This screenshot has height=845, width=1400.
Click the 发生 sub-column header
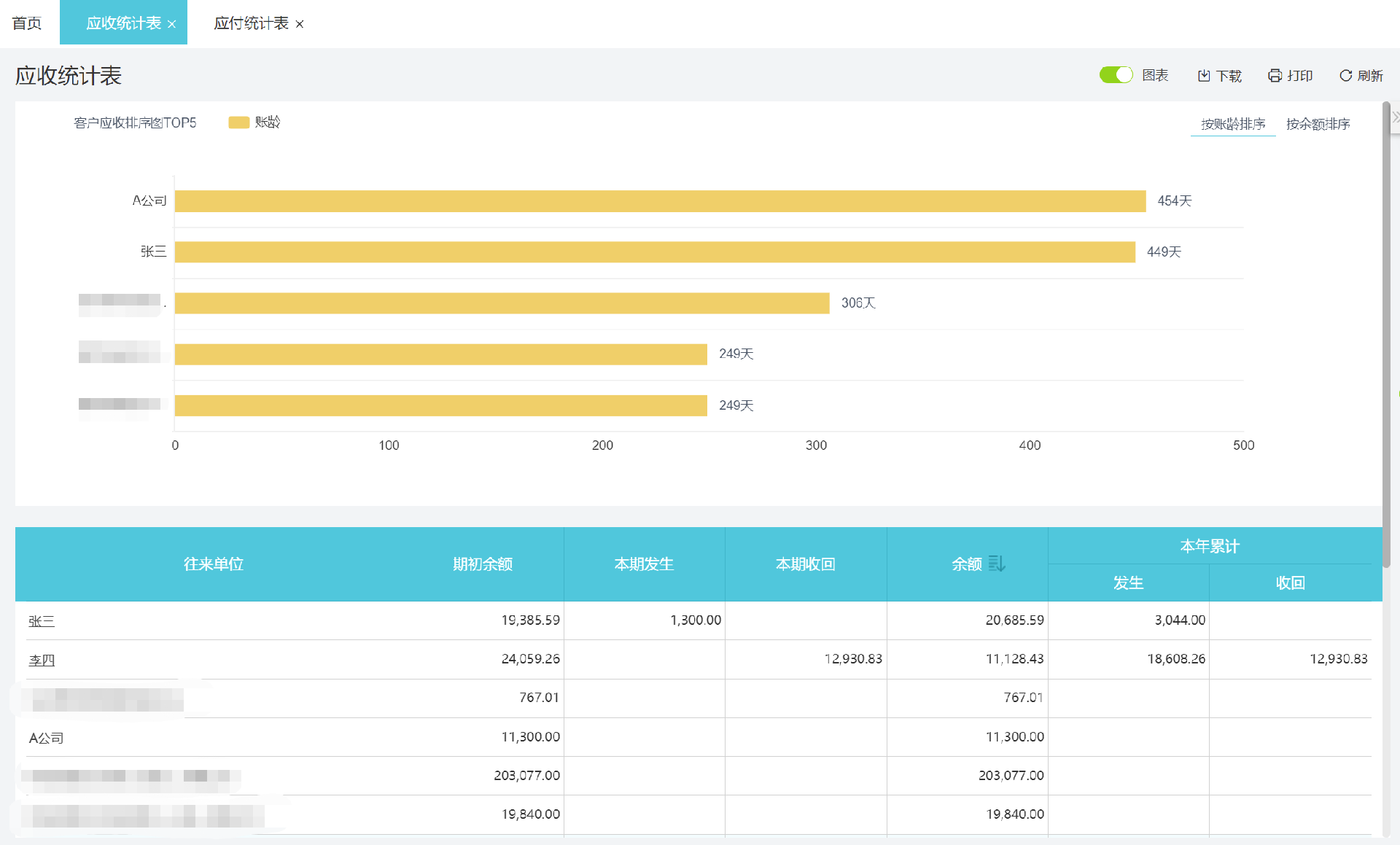1128,583
